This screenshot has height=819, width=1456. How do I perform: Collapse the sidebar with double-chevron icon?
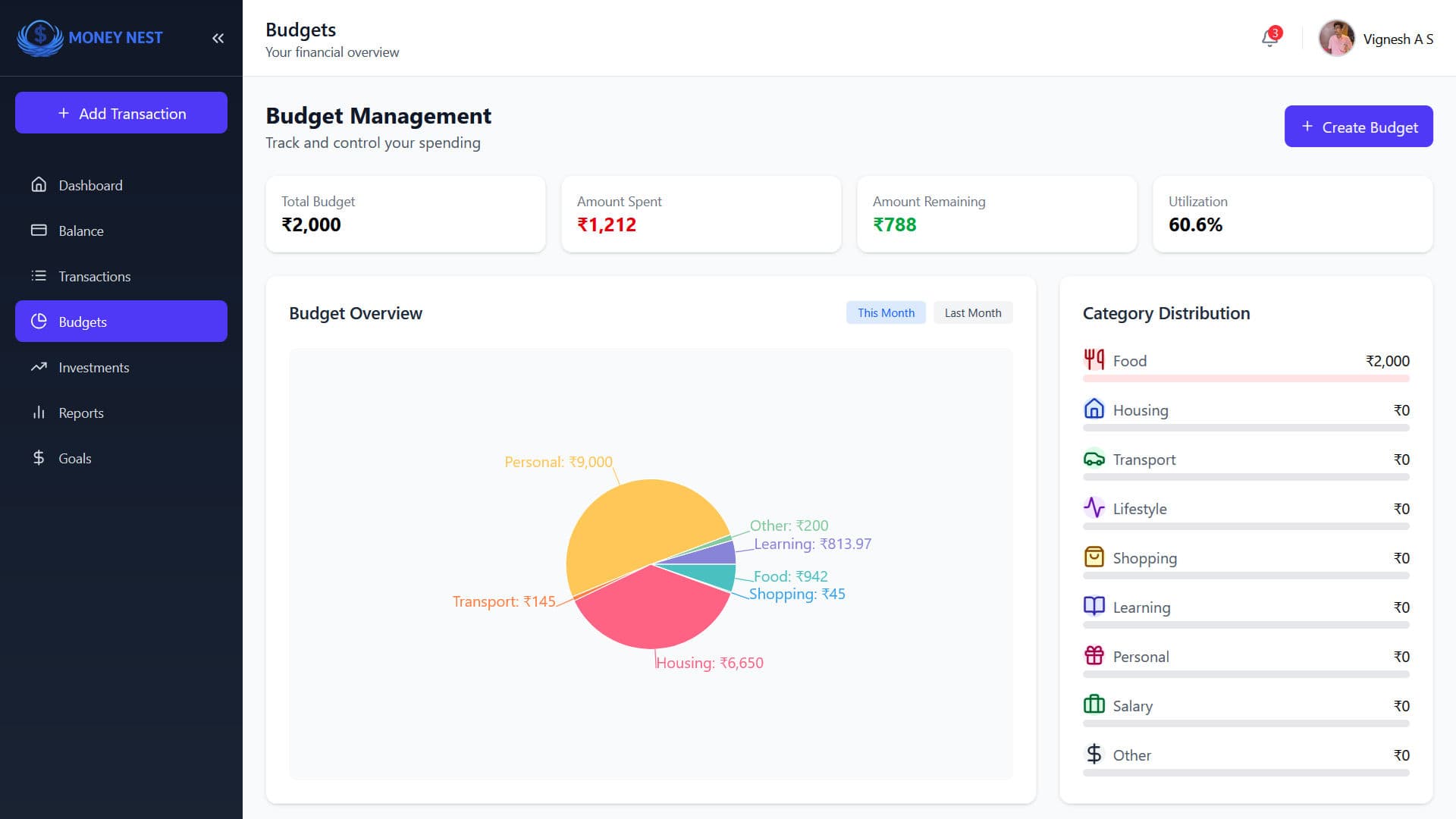[x=218, y=38]
